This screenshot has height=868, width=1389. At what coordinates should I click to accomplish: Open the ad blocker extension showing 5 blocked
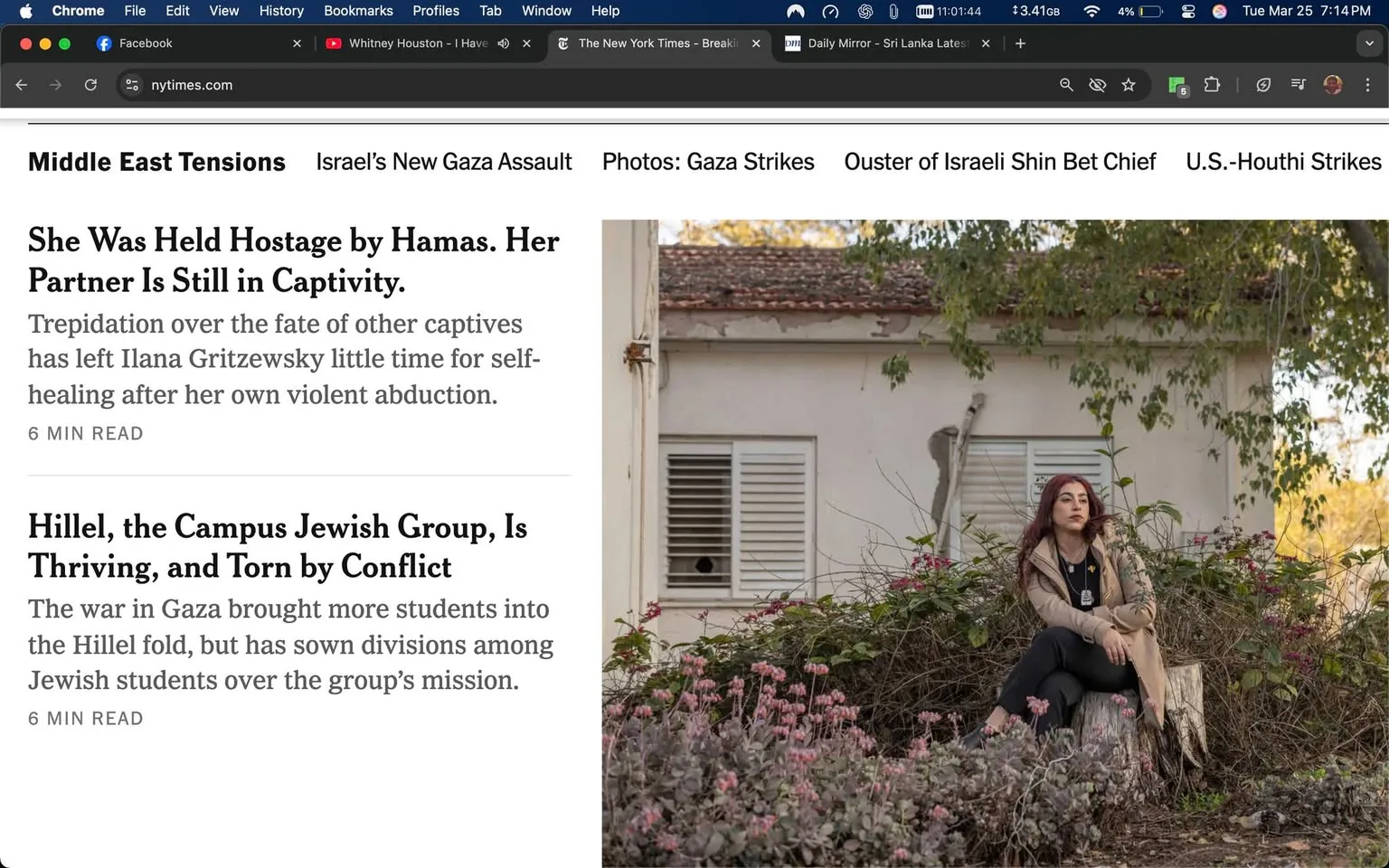(1176, 84)
